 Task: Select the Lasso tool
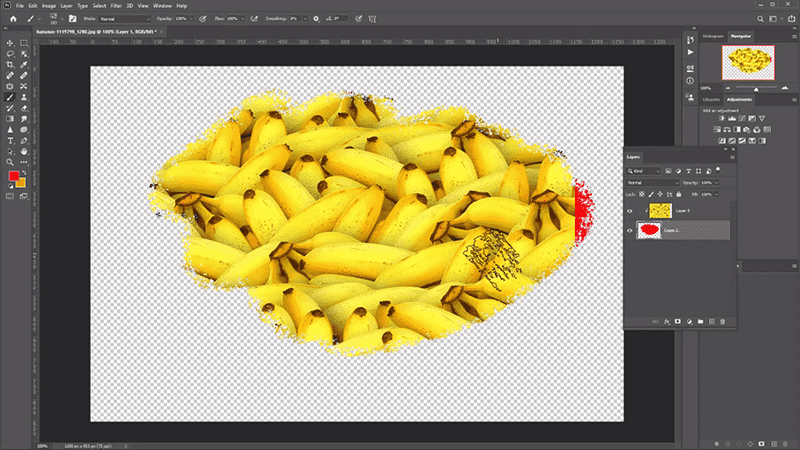(10, 54)
